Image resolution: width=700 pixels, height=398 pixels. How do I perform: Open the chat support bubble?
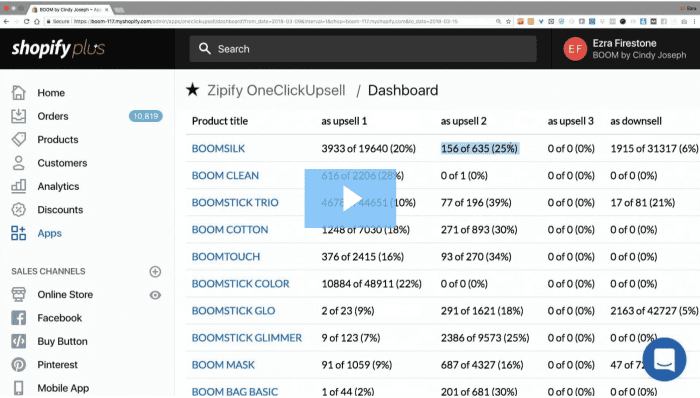tap(665, 359)
